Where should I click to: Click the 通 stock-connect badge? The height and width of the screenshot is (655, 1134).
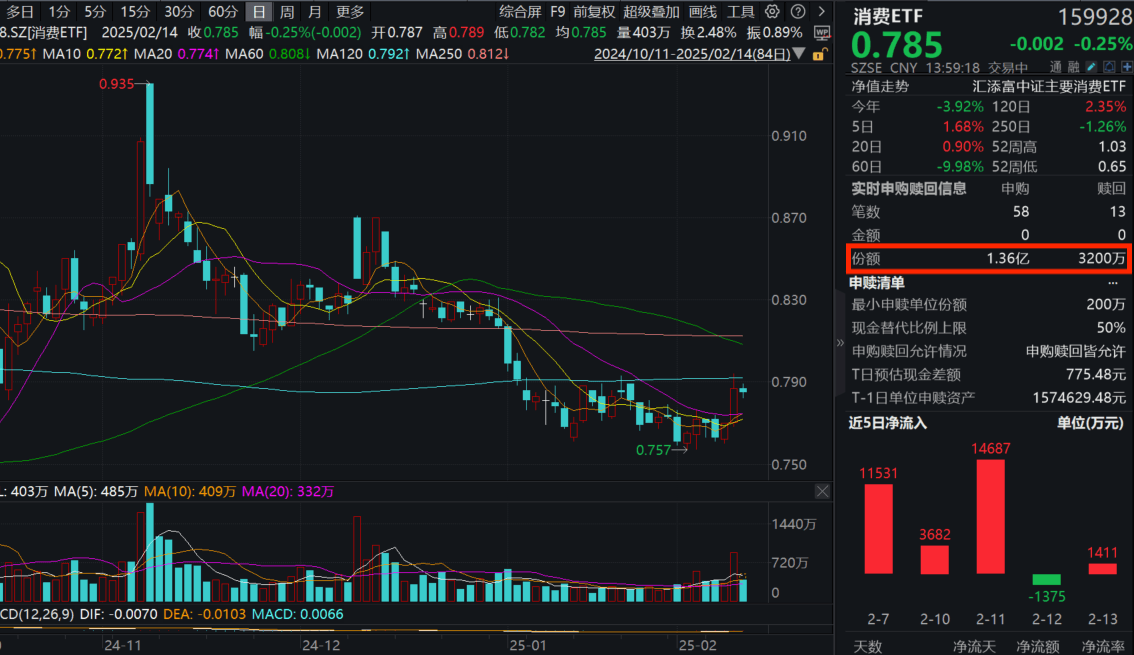[x=1057, y=66]
